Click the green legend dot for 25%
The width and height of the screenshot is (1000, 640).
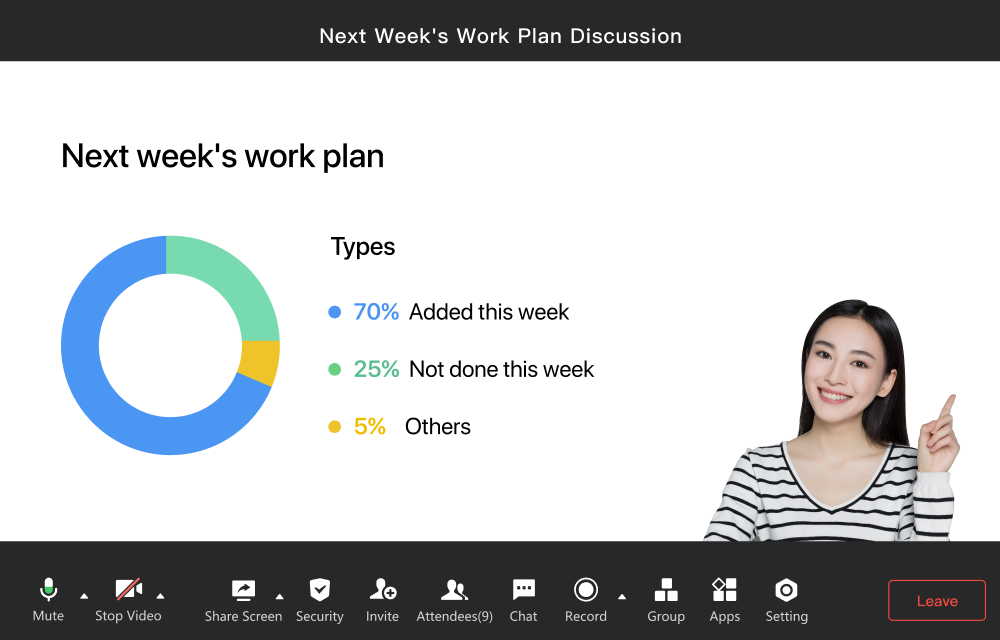334,369
